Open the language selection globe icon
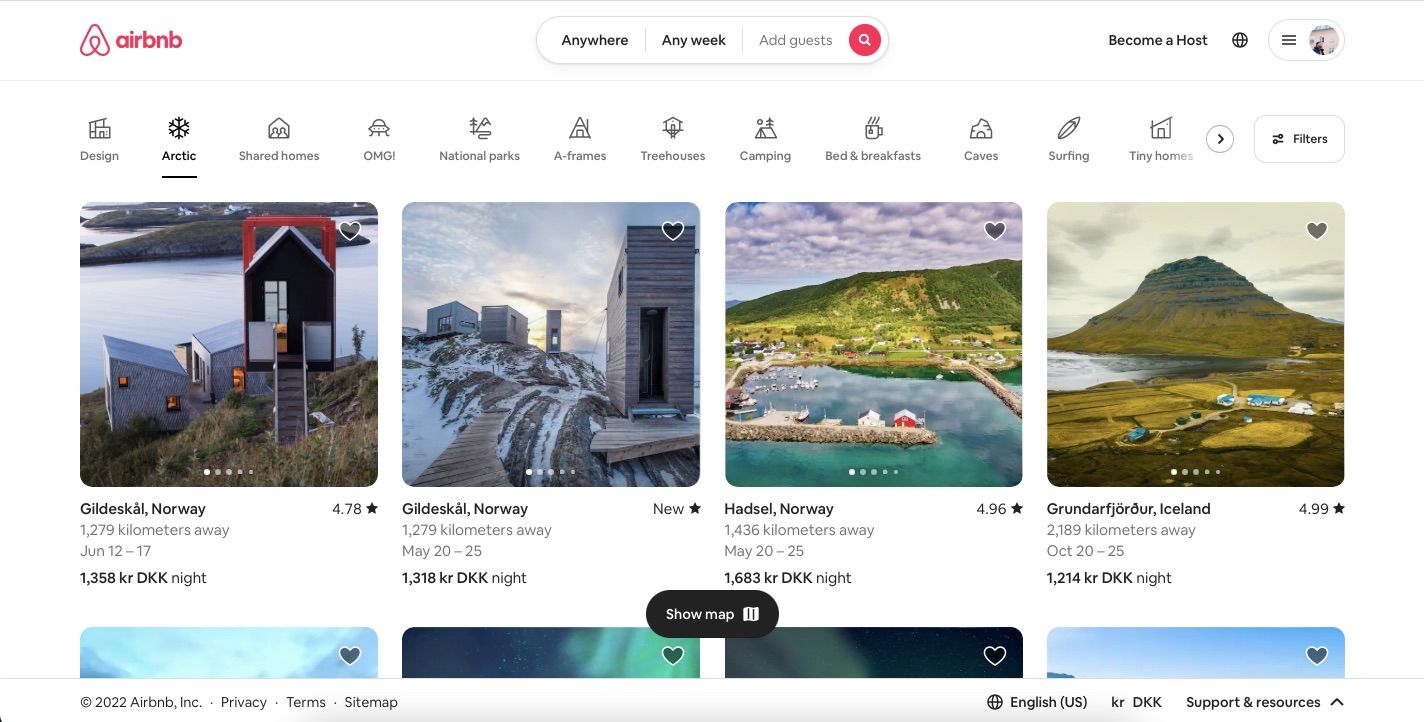This screenshot has width=1424, height=722. (x=1240, y=40)
